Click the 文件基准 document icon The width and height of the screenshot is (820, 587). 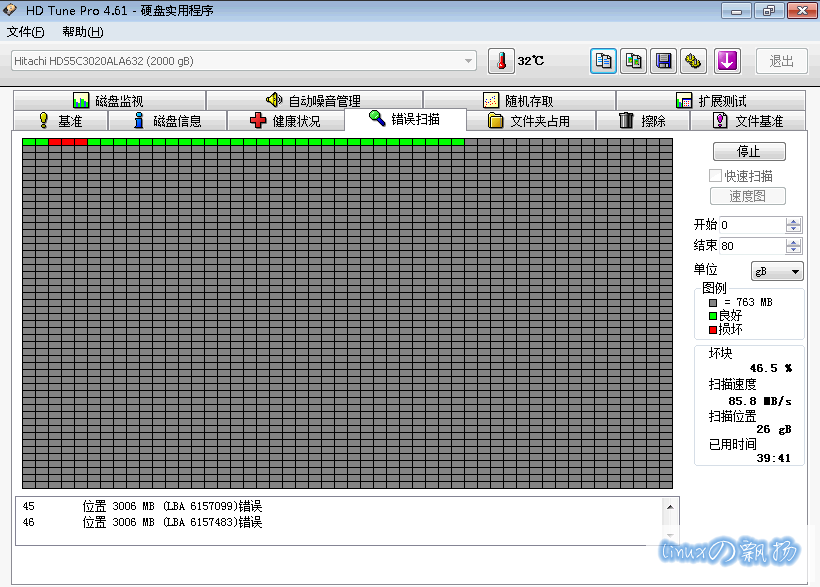pyautogui.click(x=720, y=120)
